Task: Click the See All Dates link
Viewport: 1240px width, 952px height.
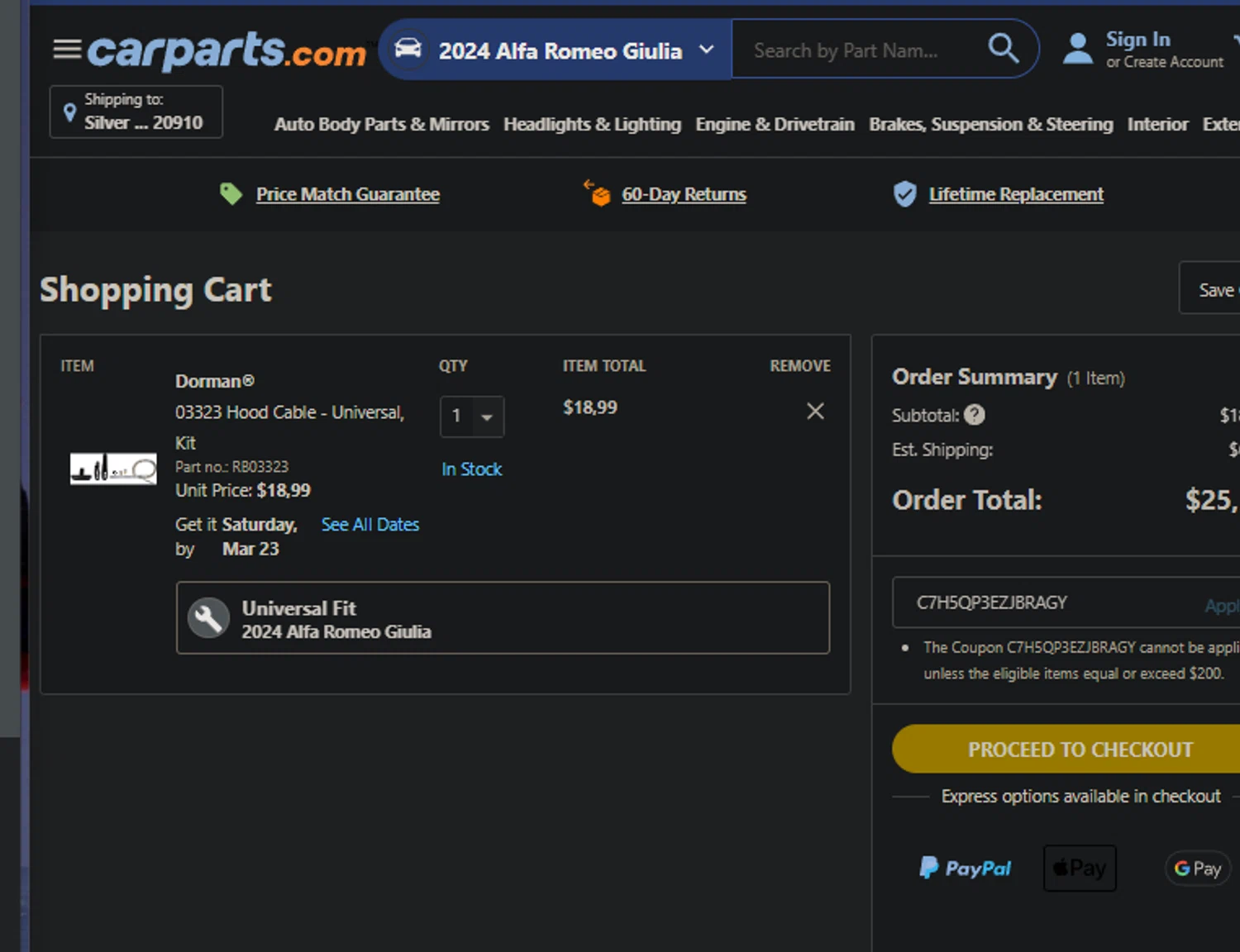Action: 370,525
